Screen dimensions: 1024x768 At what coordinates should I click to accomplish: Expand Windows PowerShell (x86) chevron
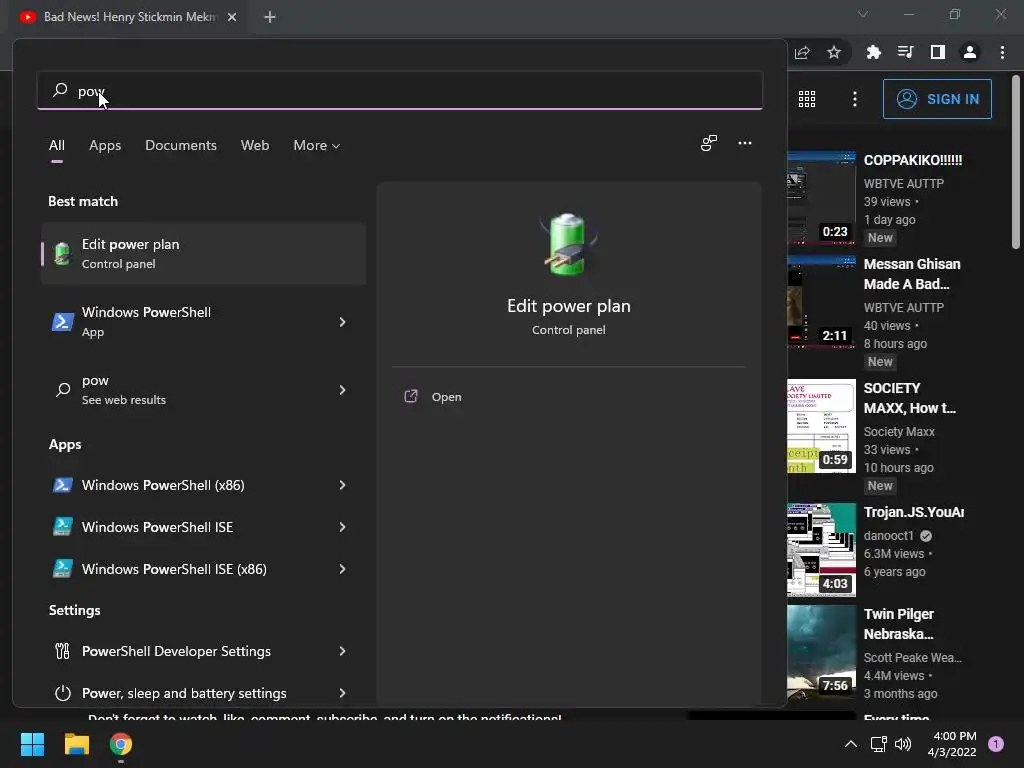pyautogui.click(x=342, y=485)
